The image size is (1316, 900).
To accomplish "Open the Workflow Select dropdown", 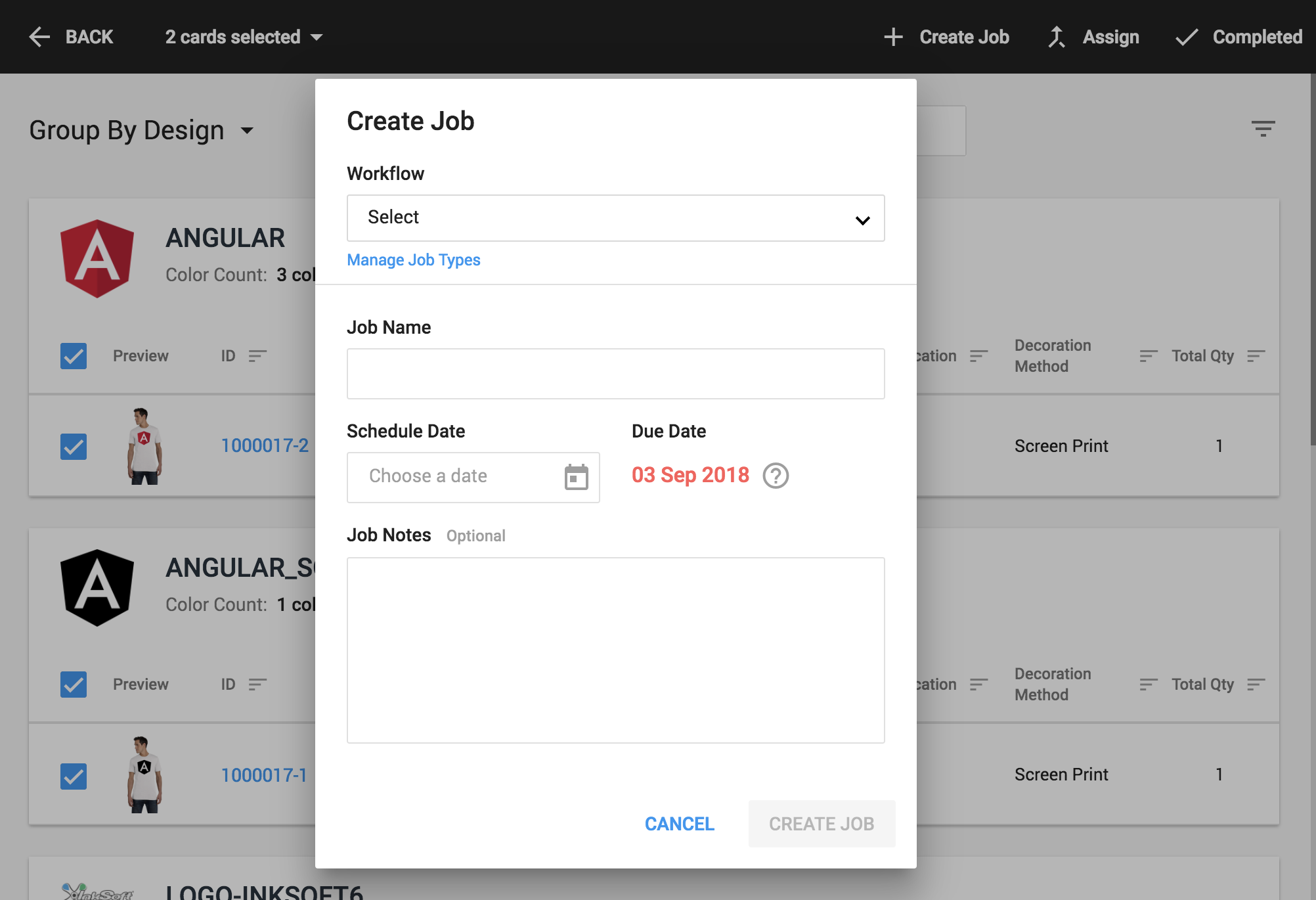I will 615,218.
